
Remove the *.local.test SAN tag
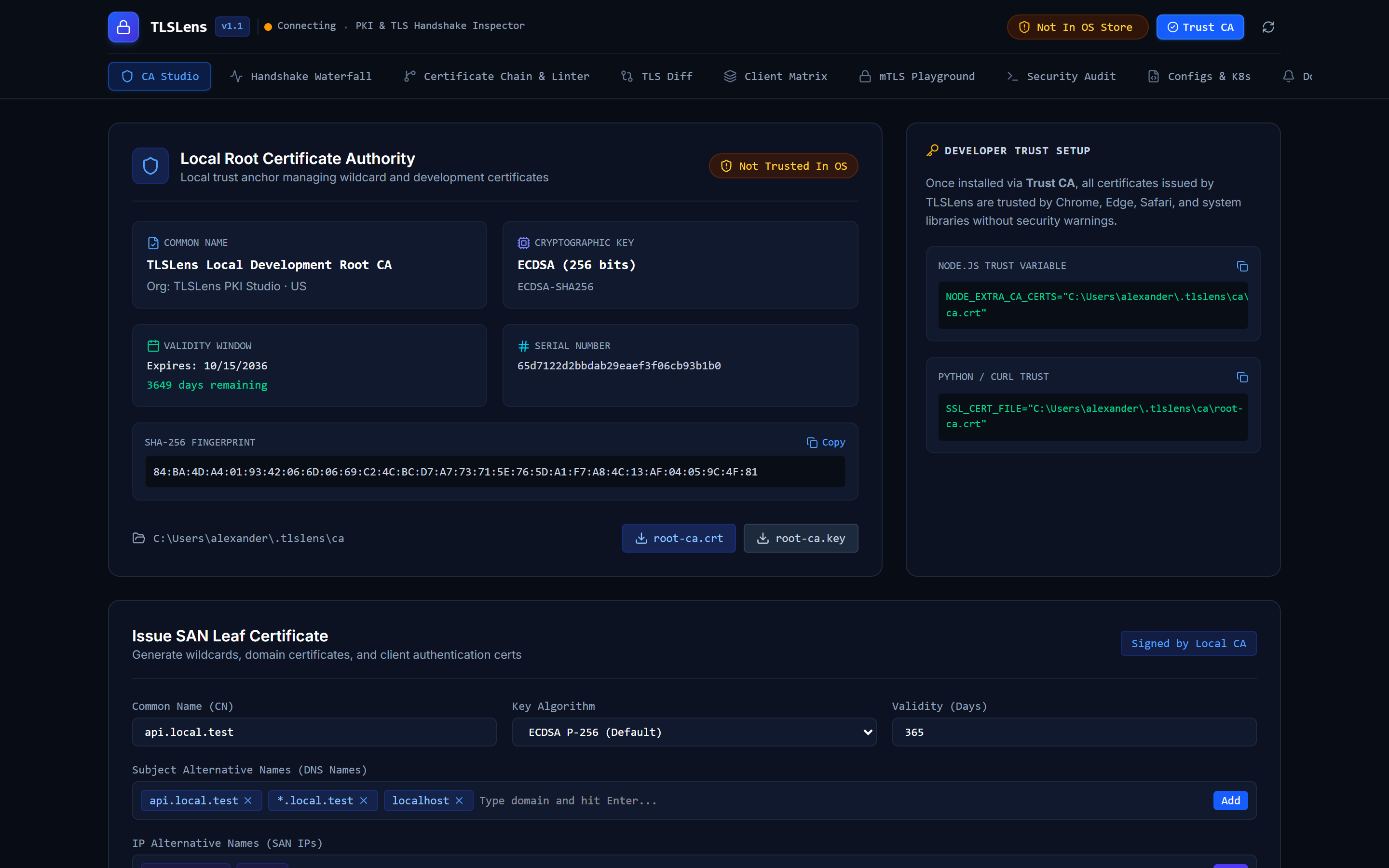(363, 800)
